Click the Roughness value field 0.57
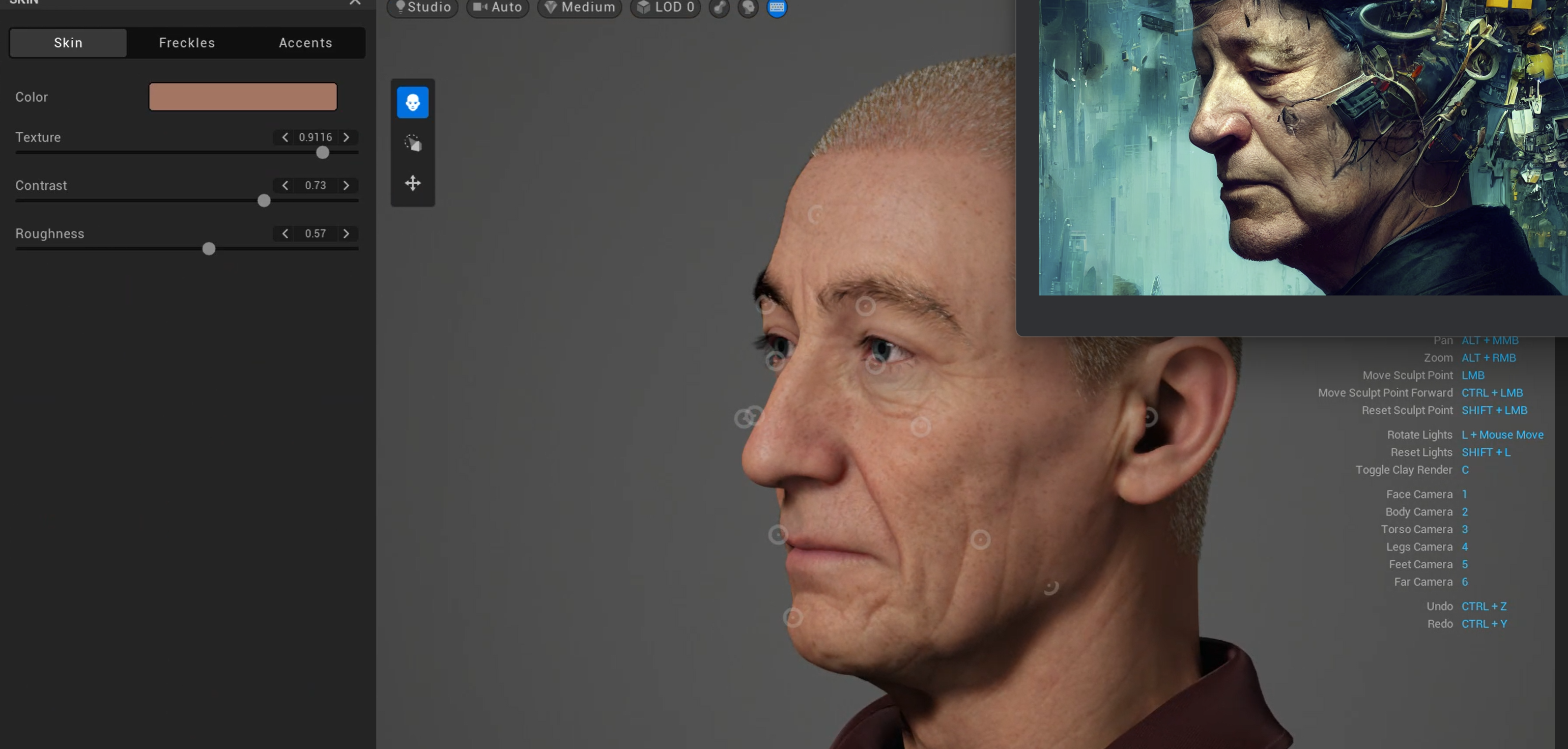Image resolution: width=1568 pixels, height=749 pixels. tap(316, 234)
